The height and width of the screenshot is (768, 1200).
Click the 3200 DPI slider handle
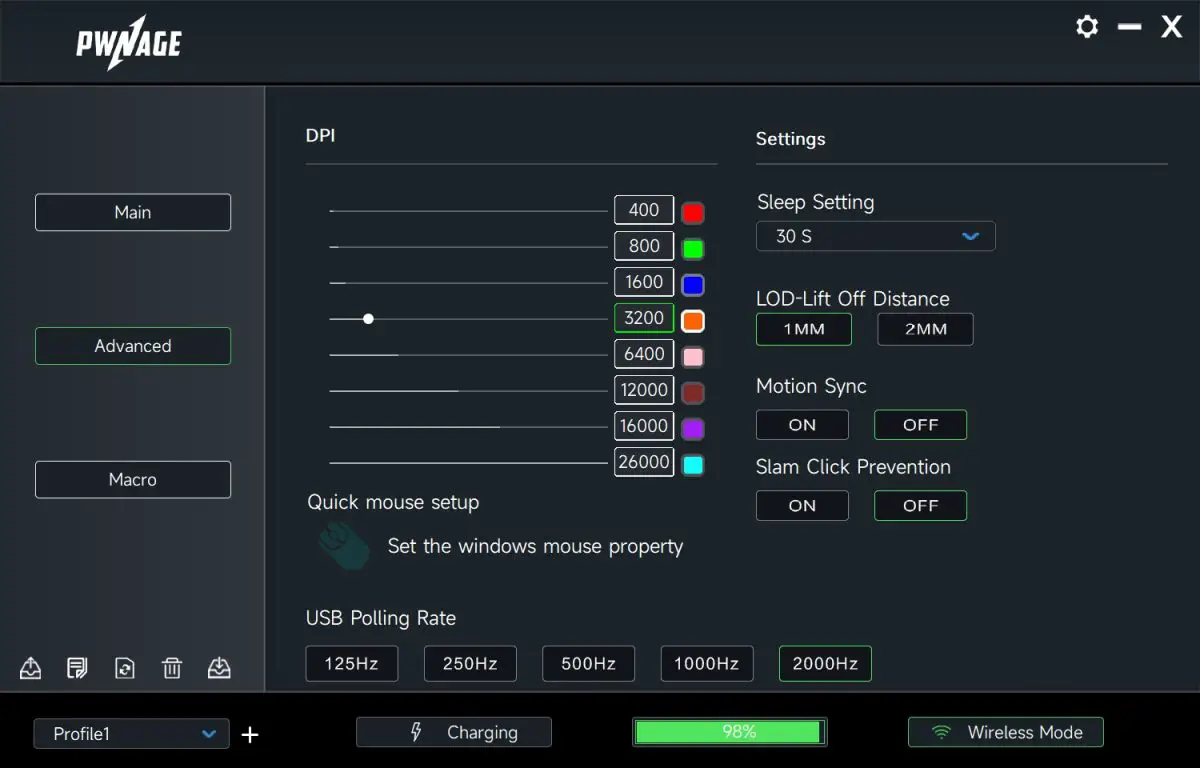pyautogui.click(x=368, y=319)
